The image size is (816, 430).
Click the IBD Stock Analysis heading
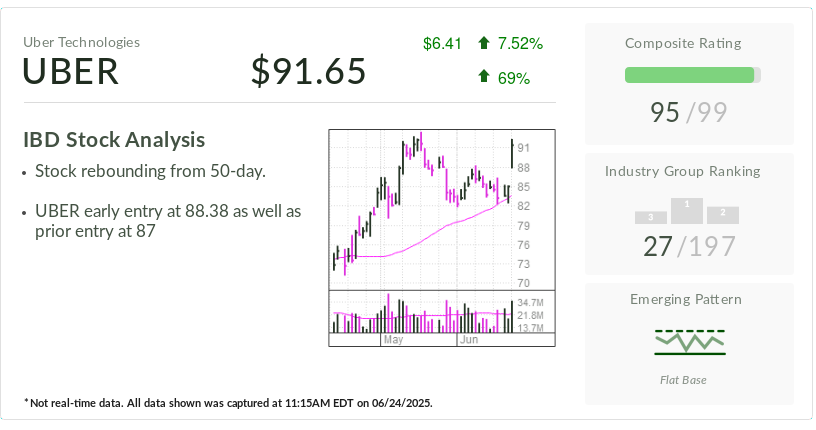(x=114, y=140)
